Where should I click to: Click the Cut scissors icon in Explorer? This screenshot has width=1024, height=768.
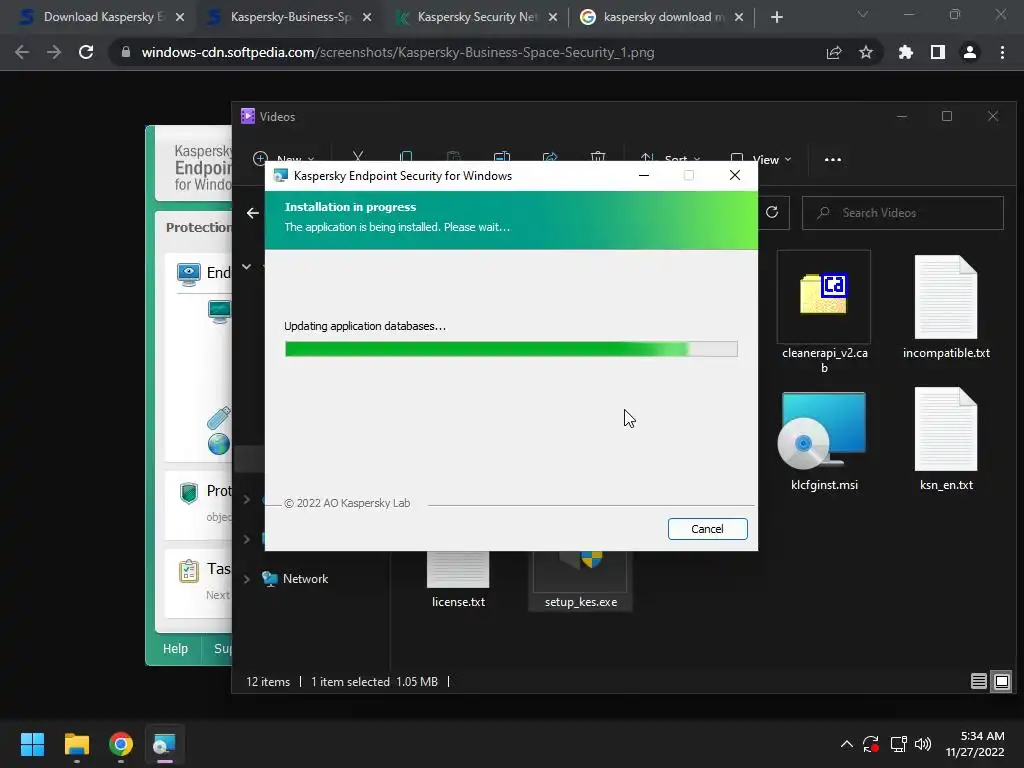click(358, 156)
